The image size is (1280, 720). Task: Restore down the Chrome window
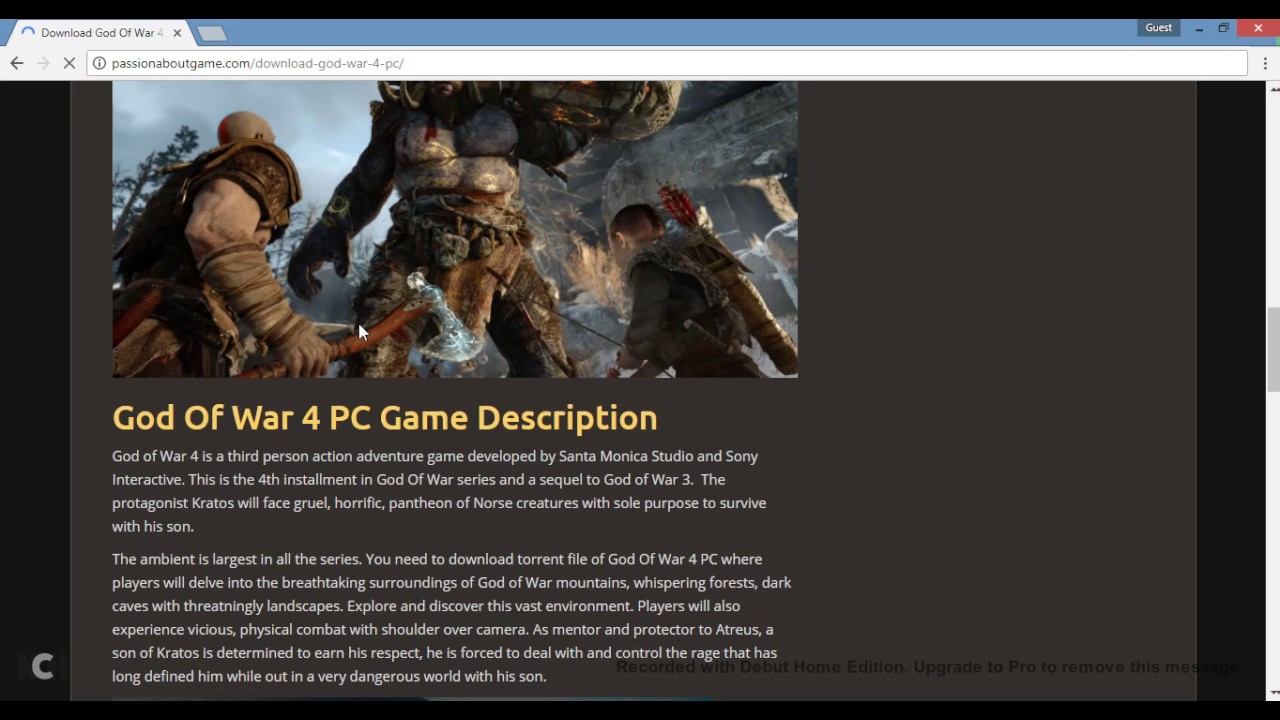1223,29
